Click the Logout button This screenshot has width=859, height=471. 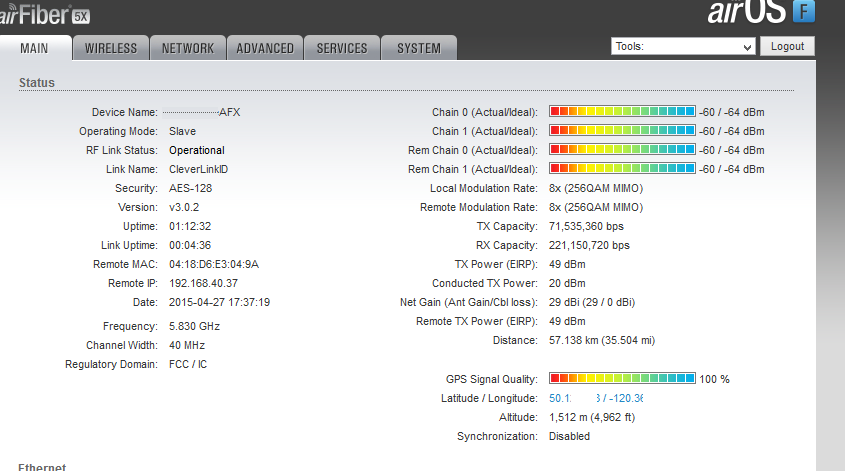pos(787,46)
